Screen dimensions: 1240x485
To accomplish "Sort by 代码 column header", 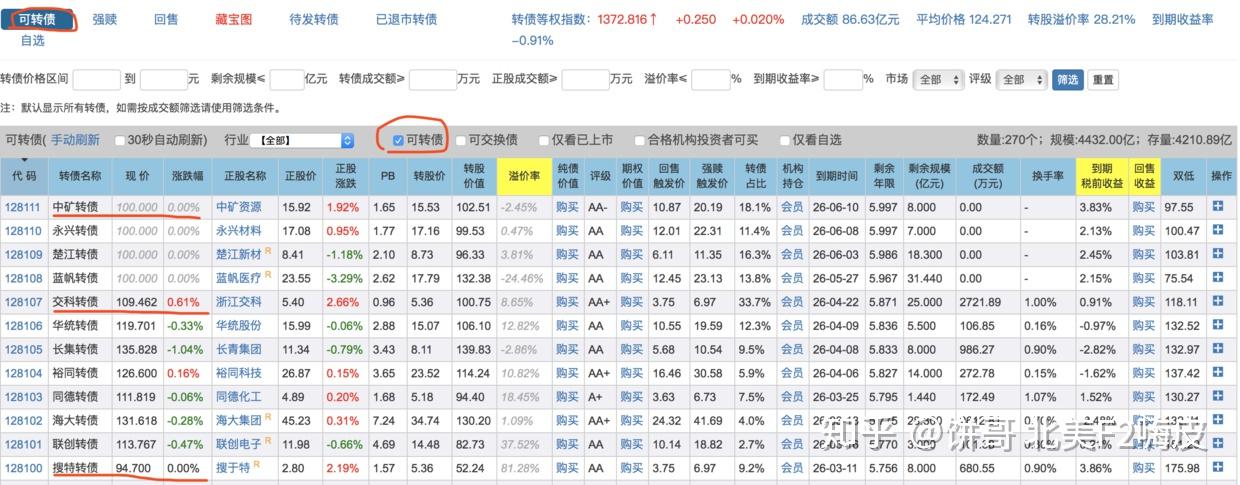I will (24, 176).
